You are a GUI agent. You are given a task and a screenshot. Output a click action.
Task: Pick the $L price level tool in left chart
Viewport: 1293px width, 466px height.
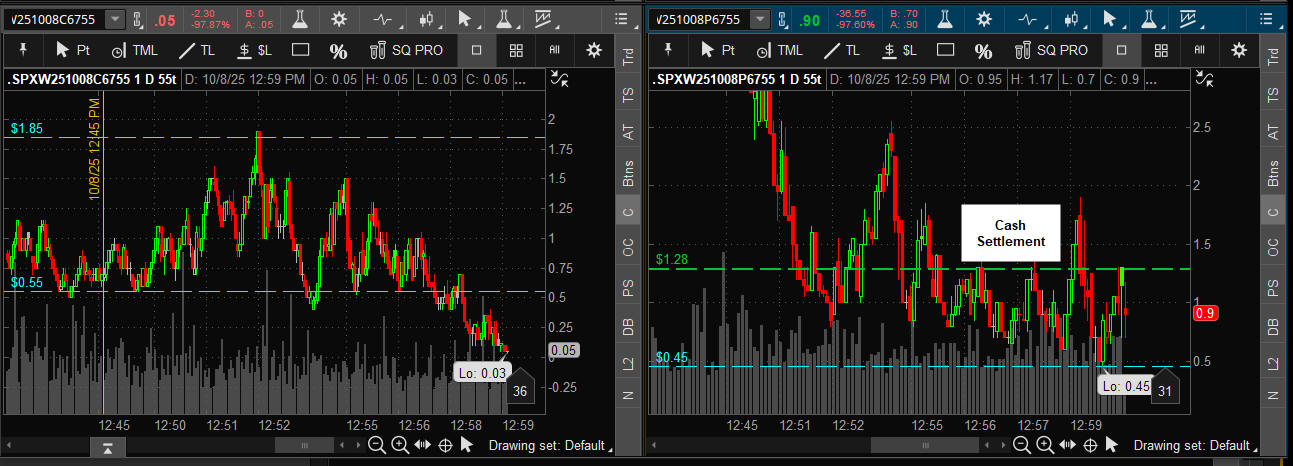click(255, 50)
